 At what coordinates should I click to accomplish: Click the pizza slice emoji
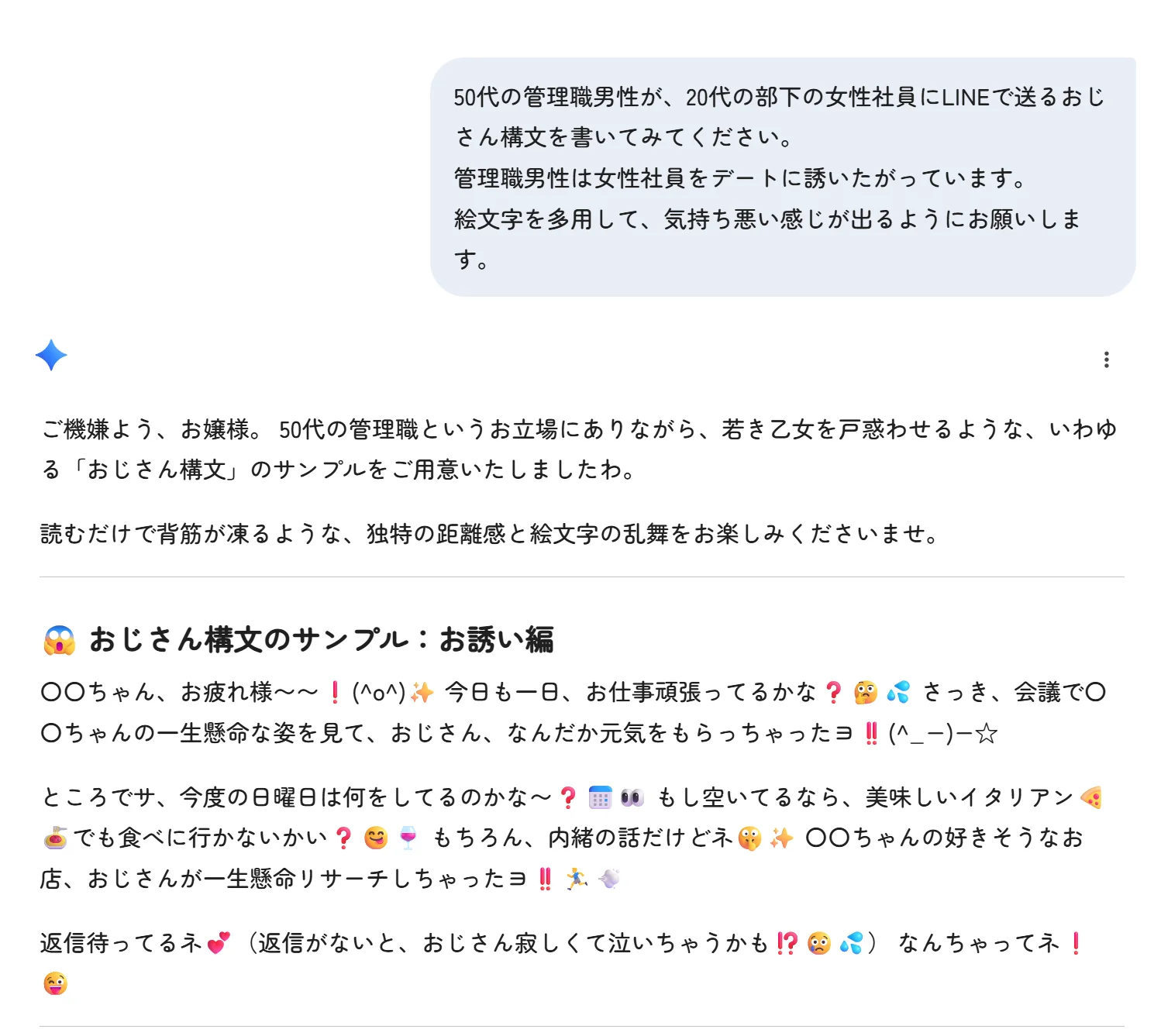click(x=1091, y=797)
